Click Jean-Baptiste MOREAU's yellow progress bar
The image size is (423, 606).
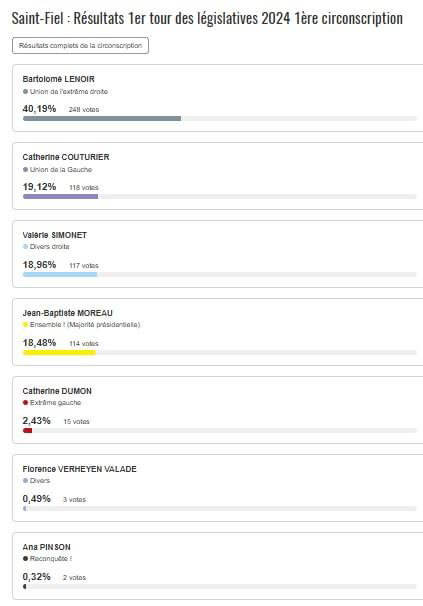coord(59,352)
